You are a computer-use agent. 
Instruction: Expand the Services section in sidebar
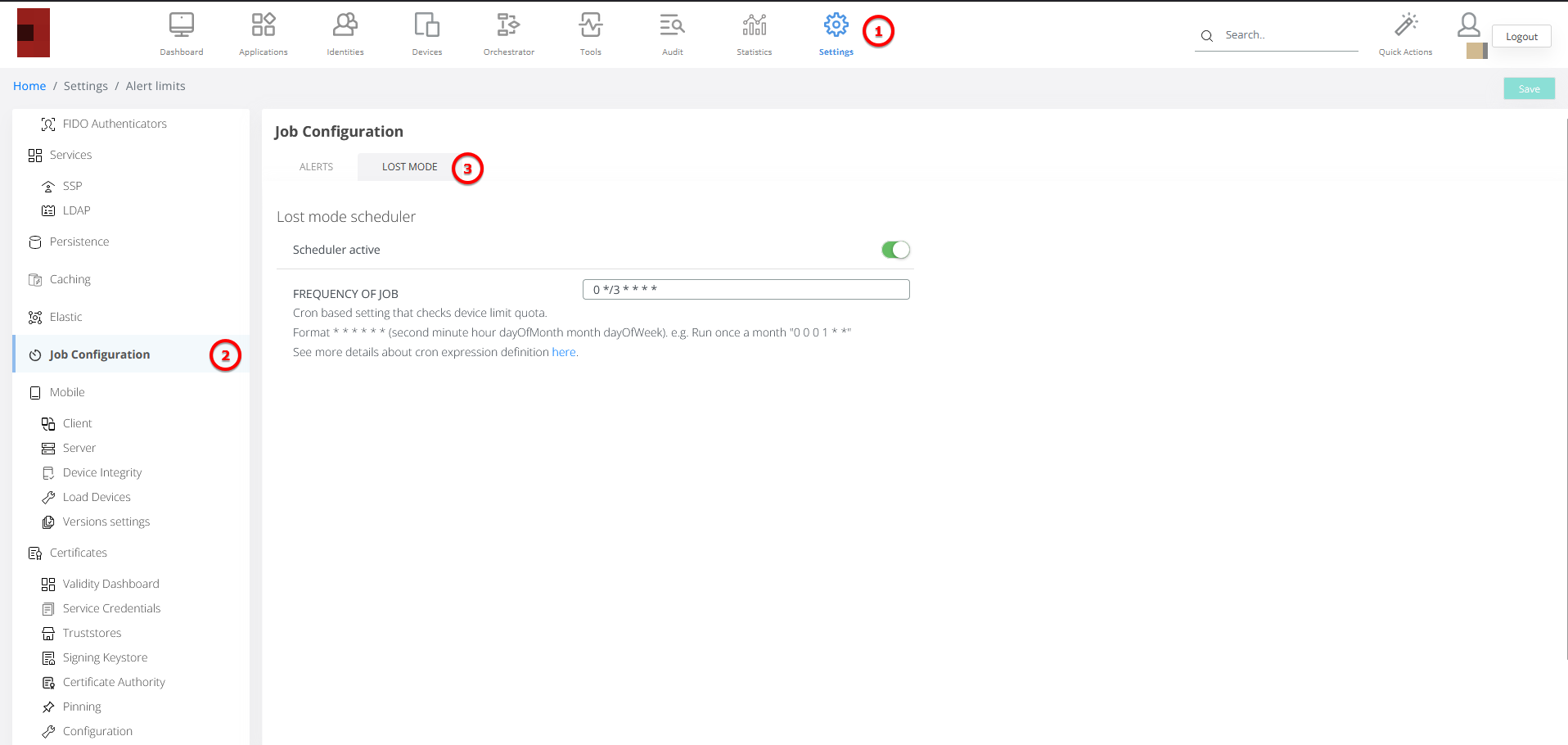pos(70,155)
